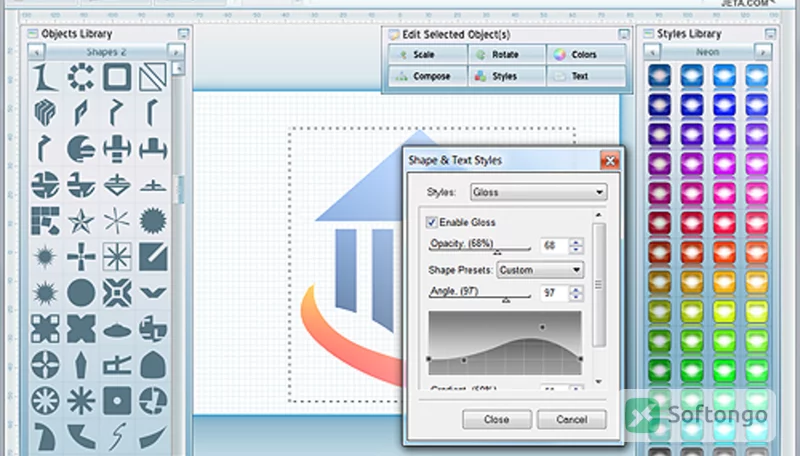Viewport: 800px width, 456px height.
Task: Select the five-point outlined star shape
Action: [x=81, y=221]
